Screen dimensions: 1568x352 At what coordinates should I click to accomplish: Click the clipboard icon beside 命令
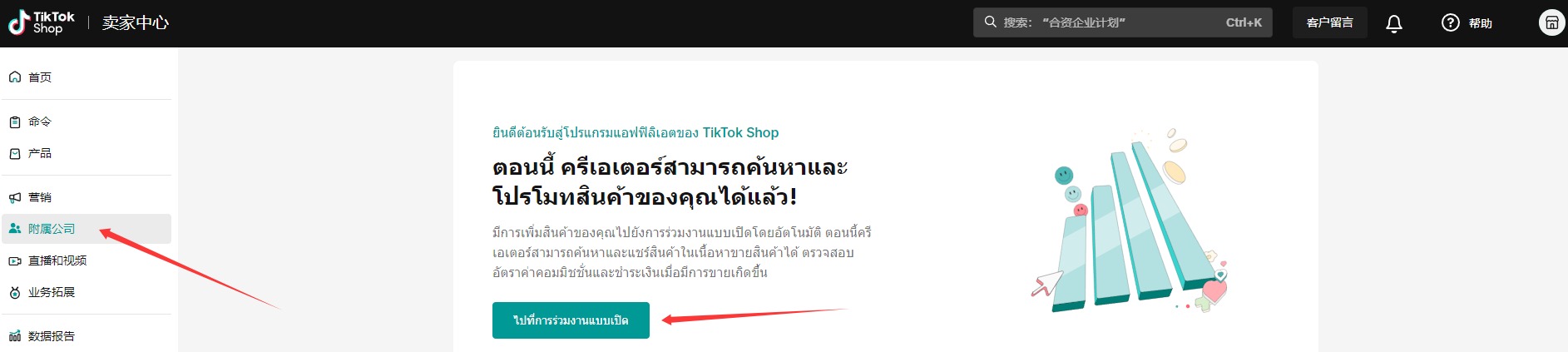(x=15, y=121)
